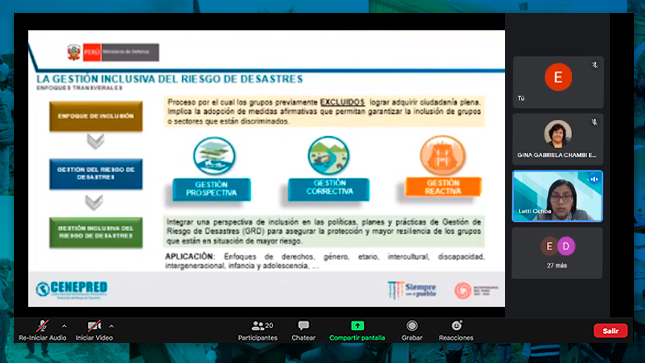Screen dimensions: 645x363
Task: Expand the audio options arrow
Action: tap(64, 326)
